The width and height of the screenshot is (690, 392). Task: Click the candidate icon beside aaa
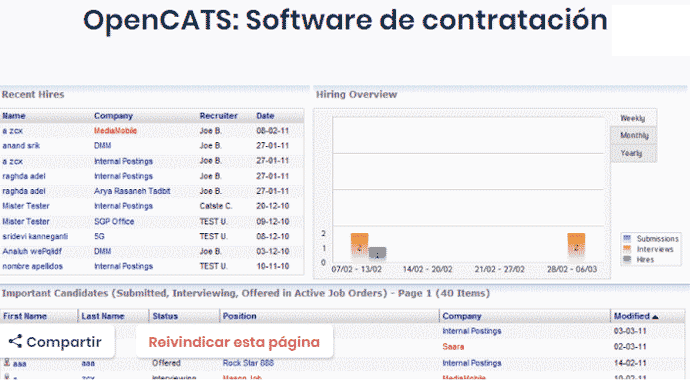click(7, 363)
